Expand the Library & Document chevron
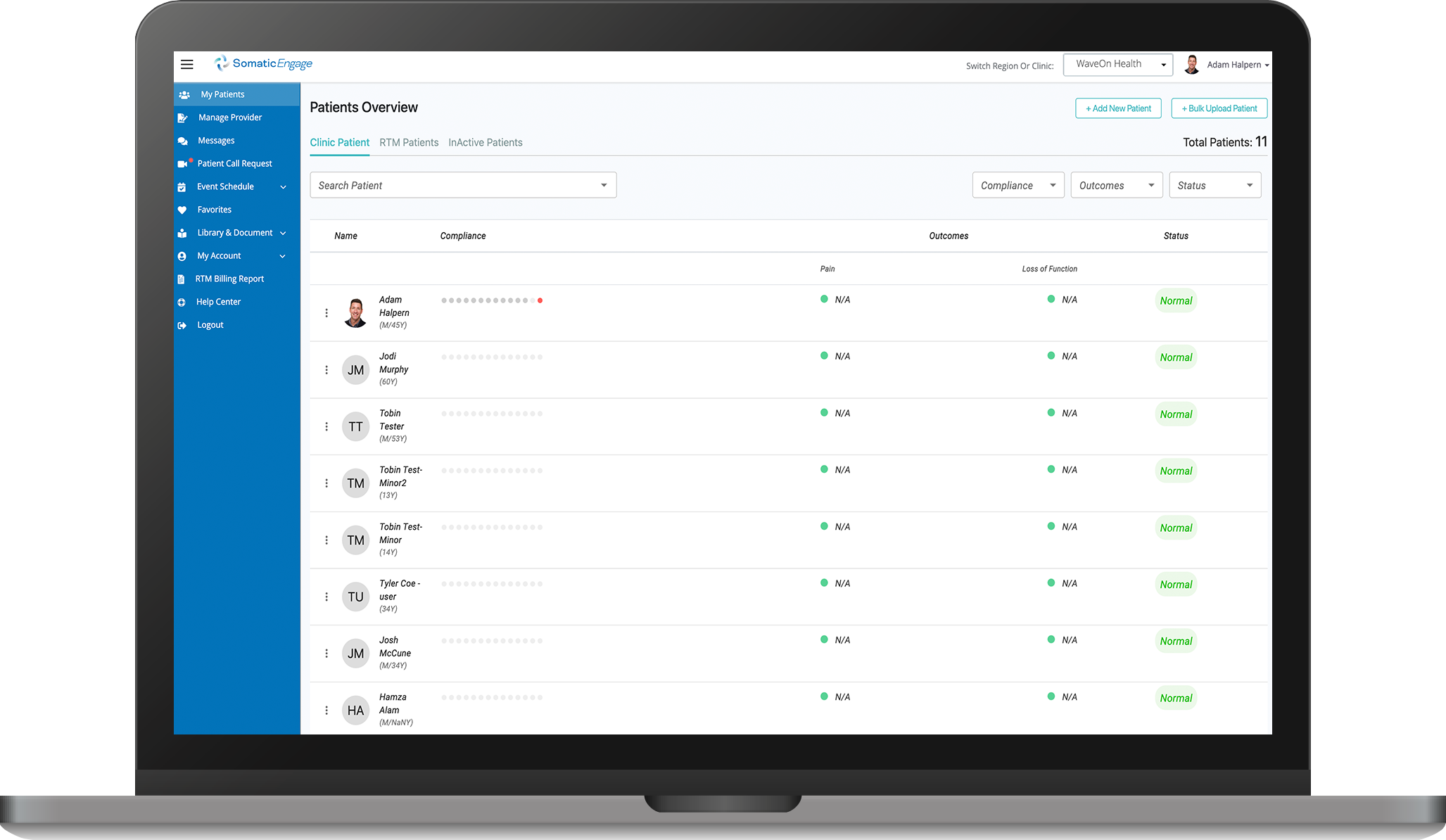Screen dimensions: 1446x840 coord(283,233)
